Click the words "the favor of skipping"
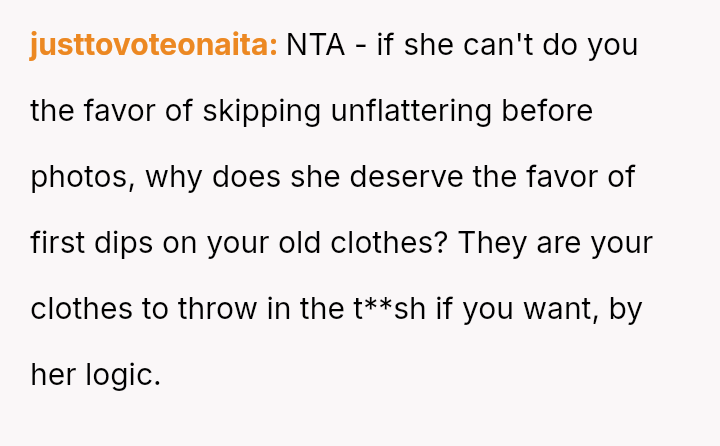 pos(175,111)
